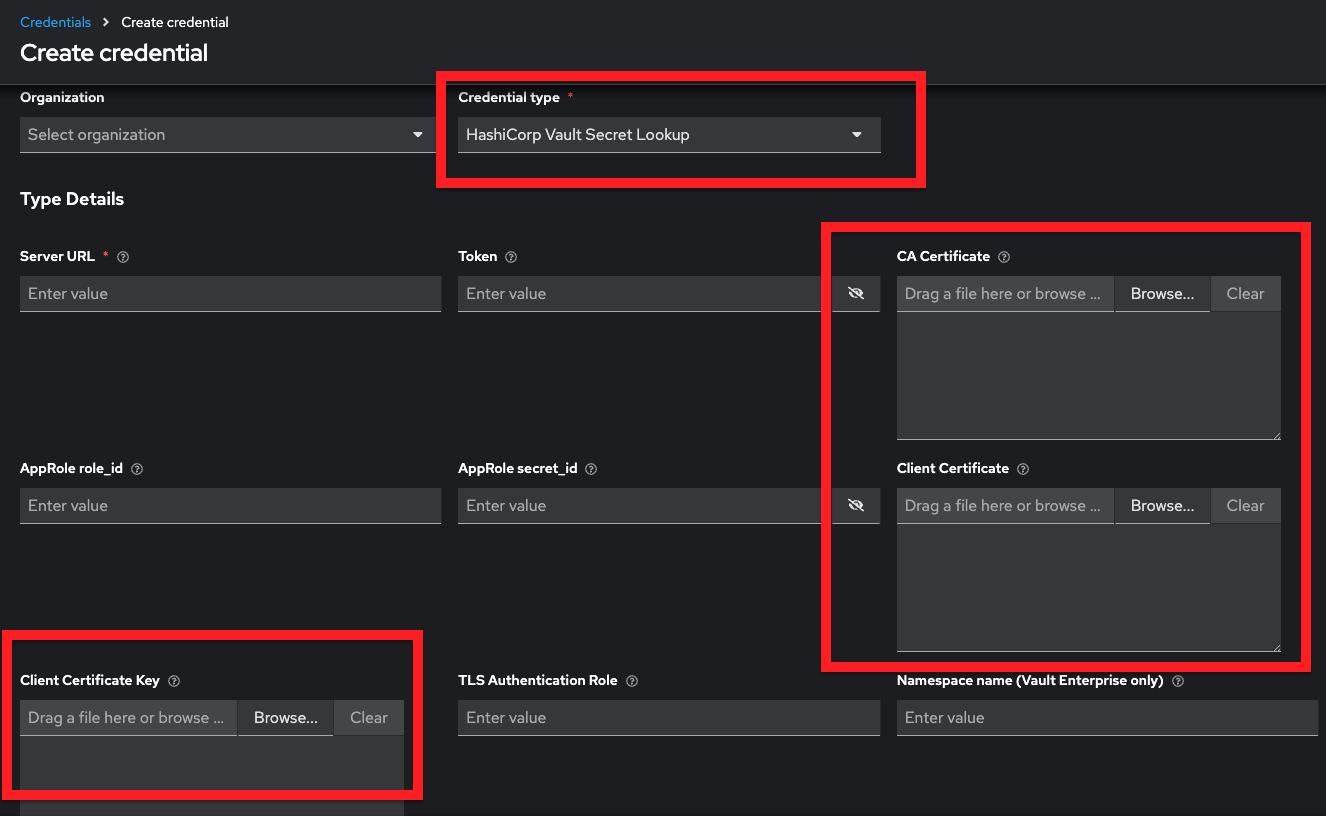Go to the Credentials breadcrumb link
1326x816 pixels.
click(55, 22)
